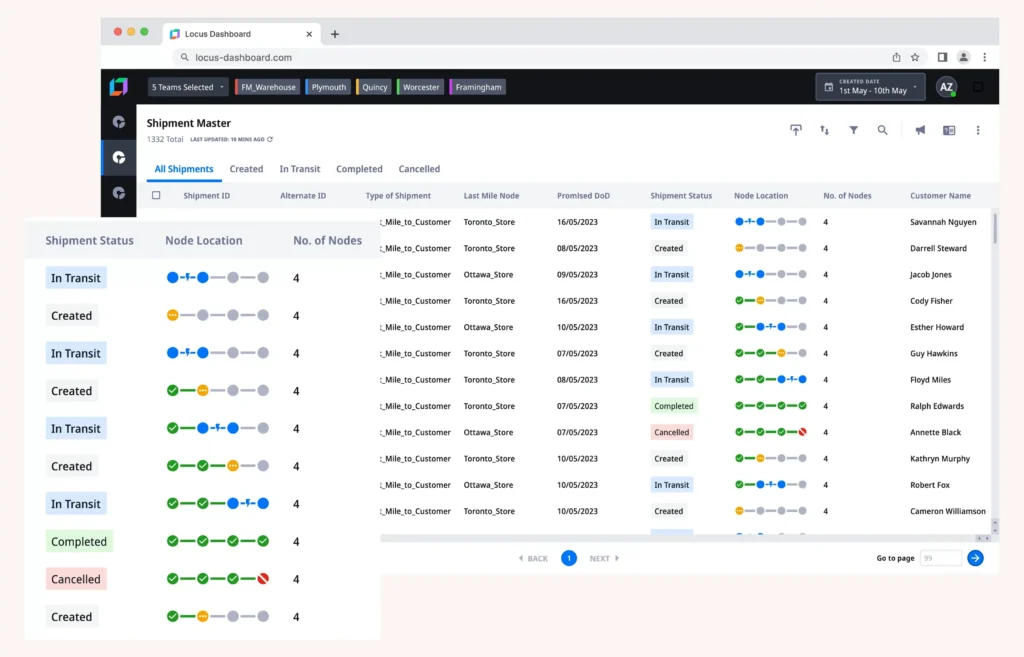Toggle the select-all checkbox in table header
1024x657 pixels.
[156, 196]
